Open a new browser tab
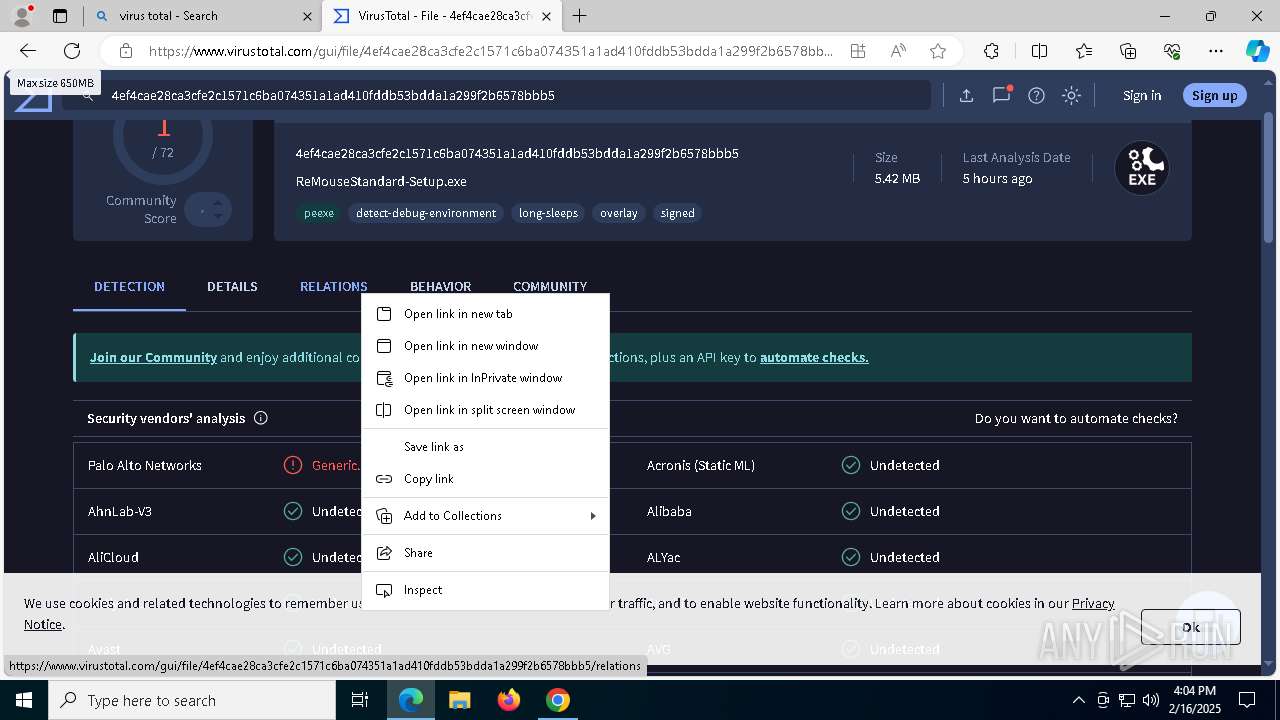1280x720 pixels. [x=579, y=16]
